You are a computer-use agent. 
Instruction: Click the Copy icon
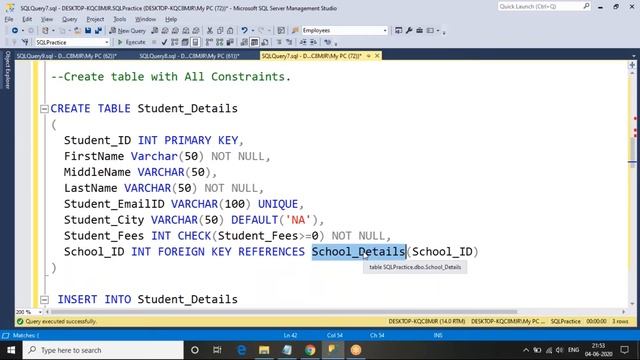[x=220, y=31]
